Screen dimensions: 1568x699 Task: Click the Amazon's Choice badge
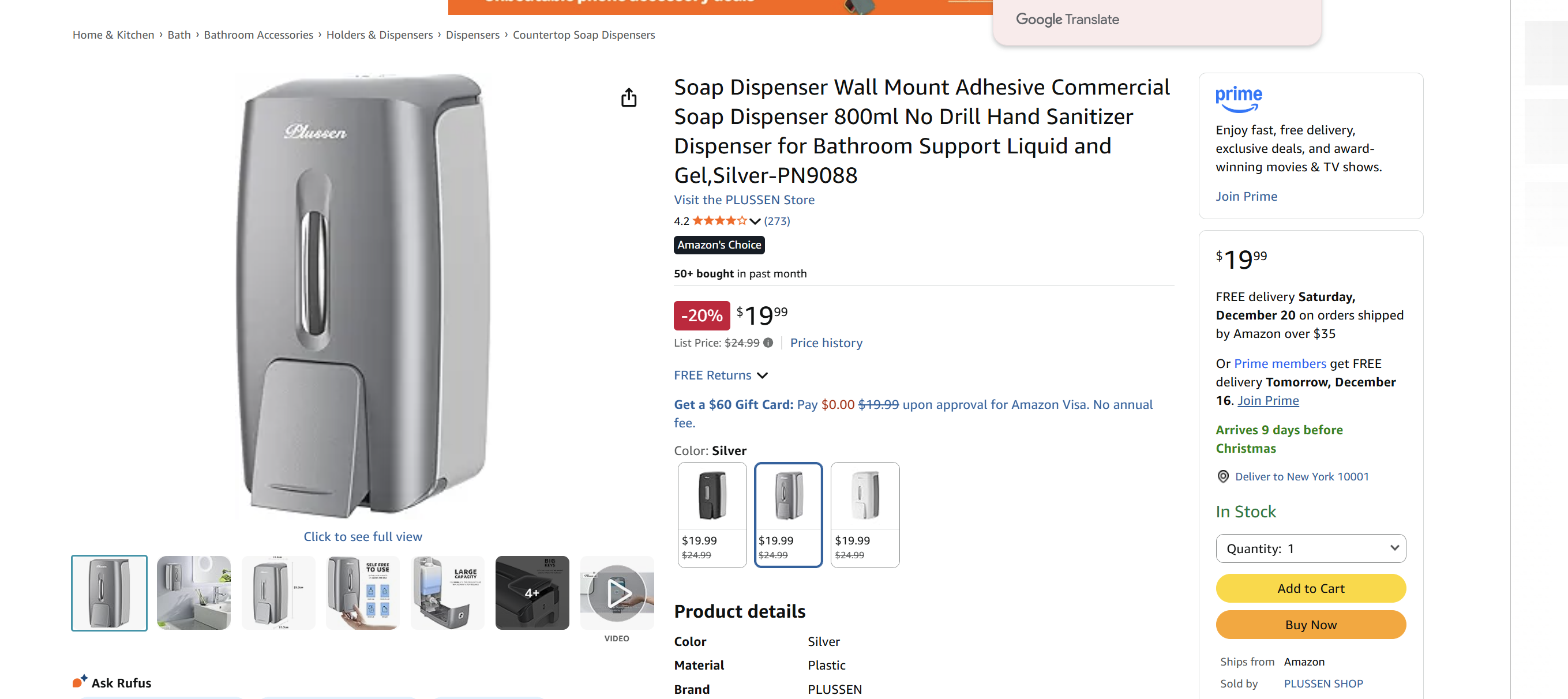click(x=718, y=245)
